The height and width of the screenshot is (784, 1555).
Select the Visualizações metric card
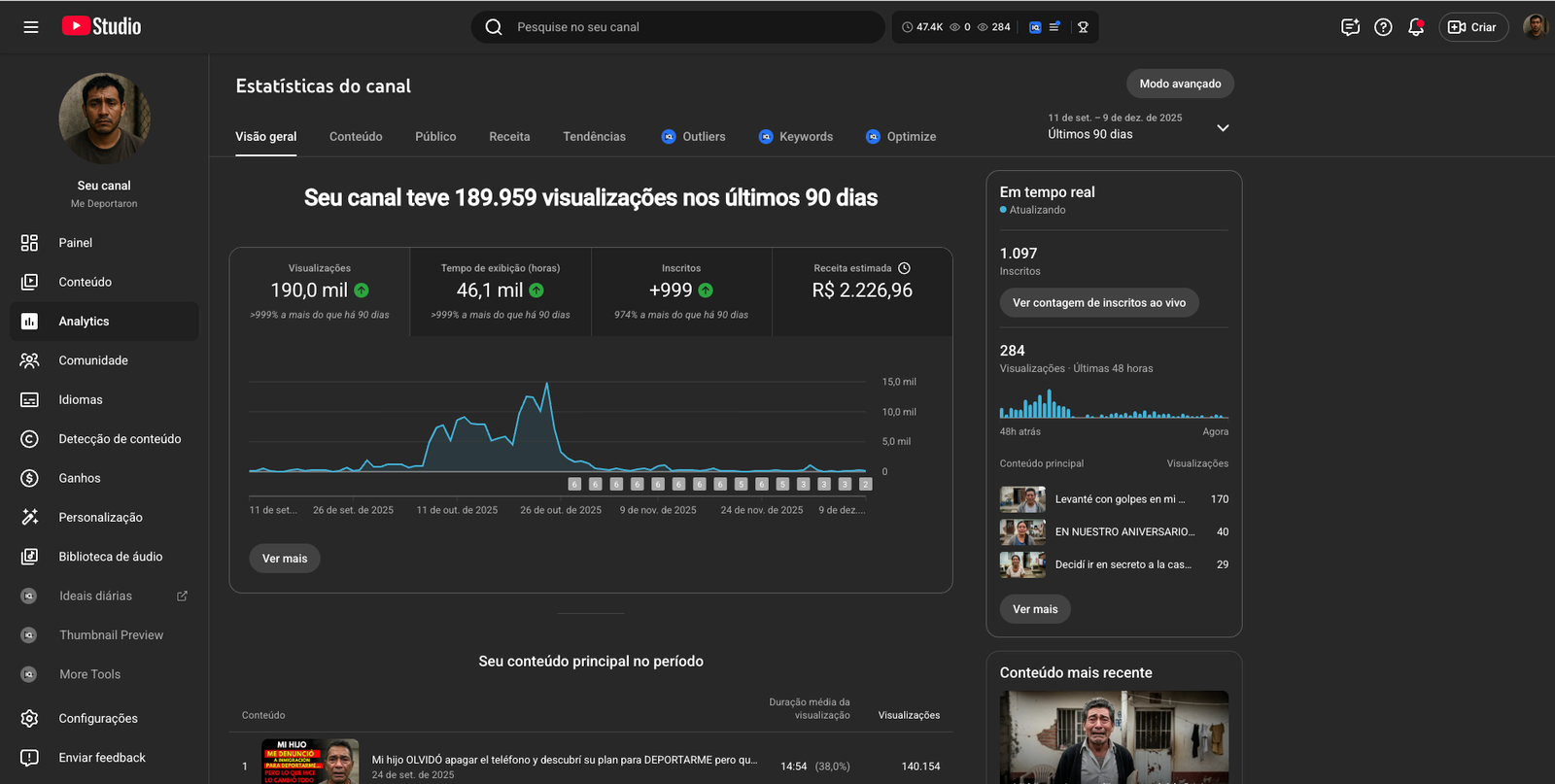tap(320, 291)
